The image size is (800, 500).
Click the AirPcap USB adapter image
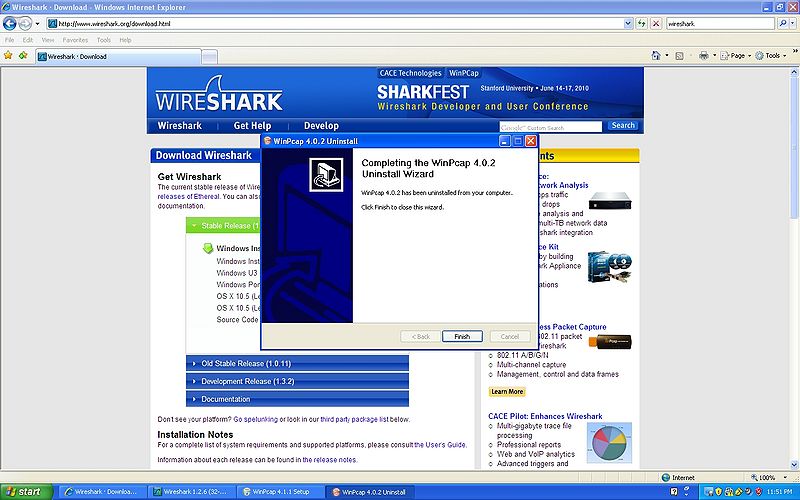pyautogui.click(x=610, y=341)
